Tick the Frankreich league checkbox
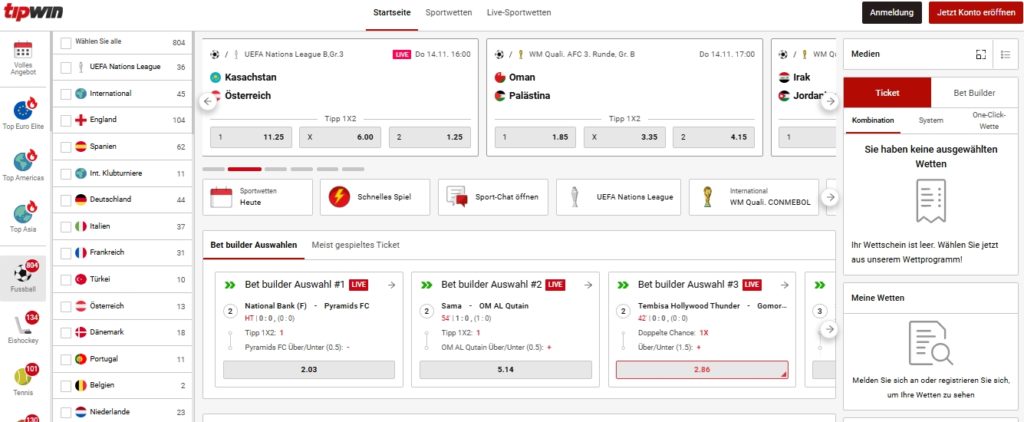The height and width of the screenshot is (422, 1024). click(x=65, y=253)
